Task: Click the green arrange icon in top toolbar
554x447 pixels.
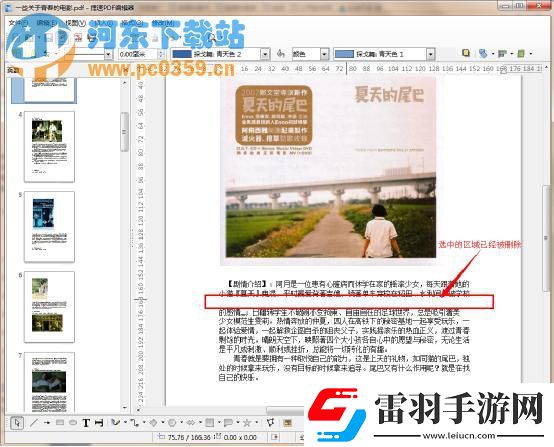Action: click(521, 53)
